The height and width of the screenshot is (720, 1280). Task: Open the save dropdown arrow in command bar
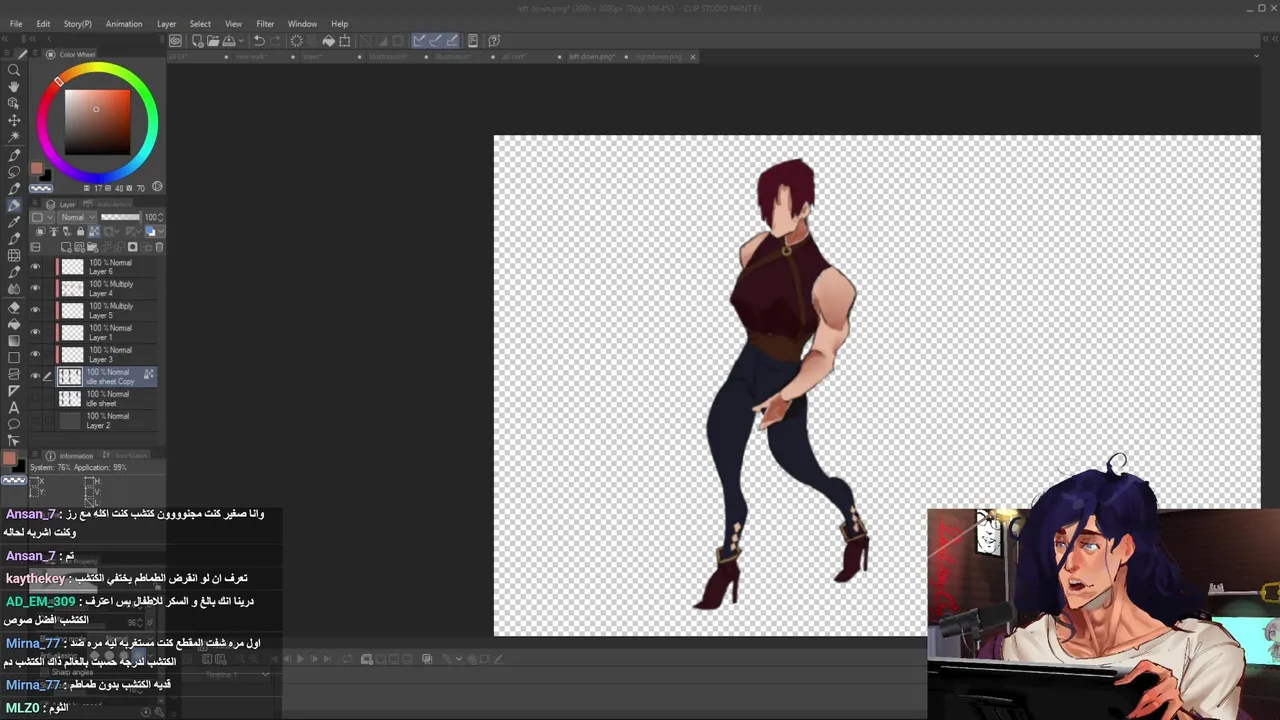coord(241,41)
